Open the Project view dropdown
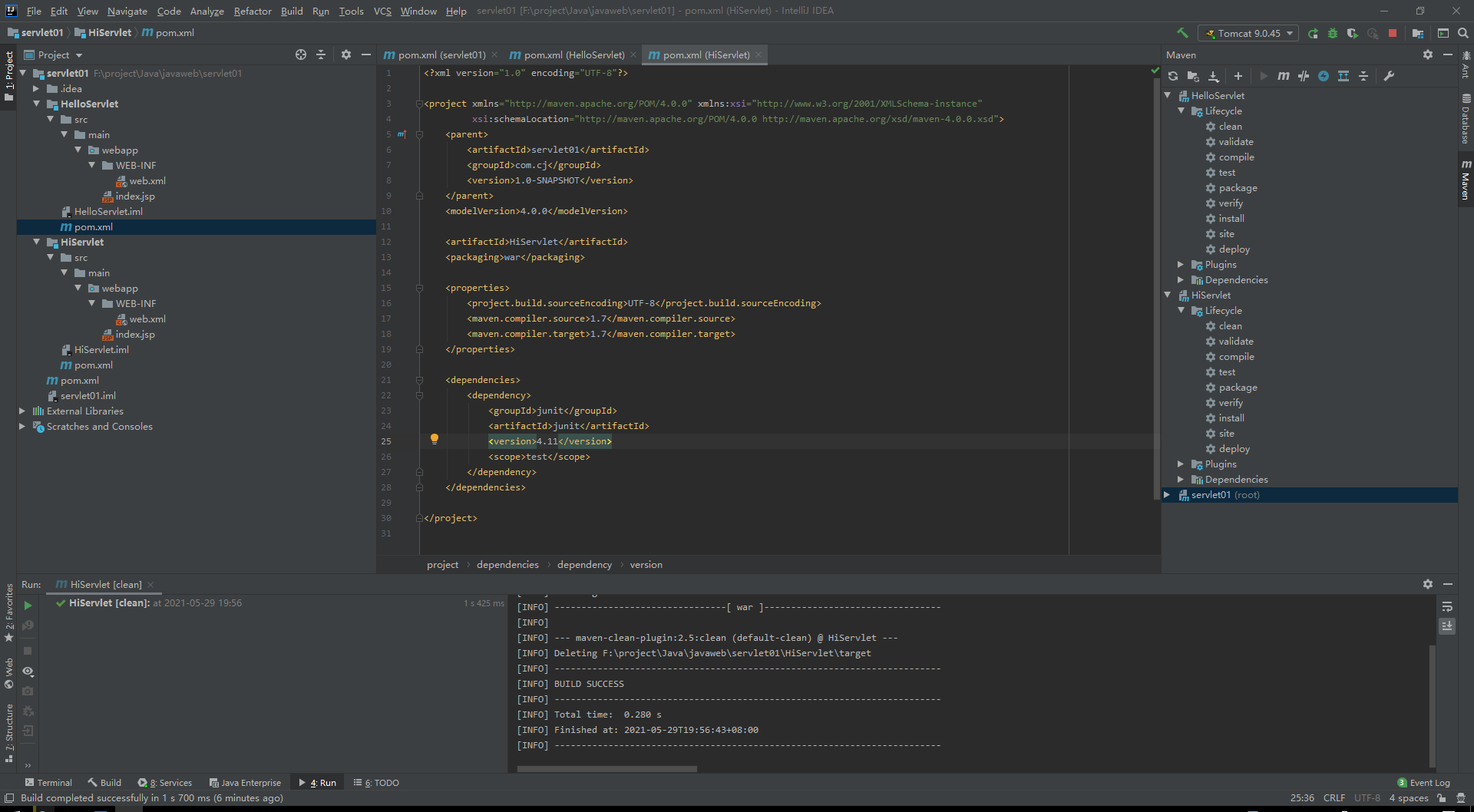 [x=54, y=54]
